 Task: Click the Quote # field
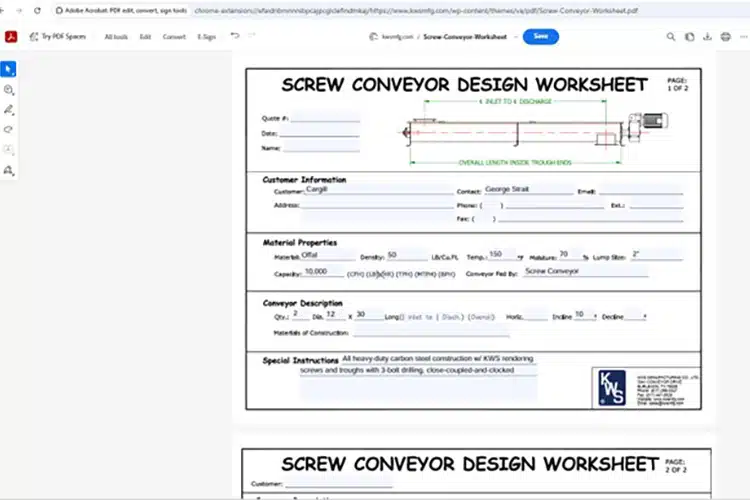325,118
